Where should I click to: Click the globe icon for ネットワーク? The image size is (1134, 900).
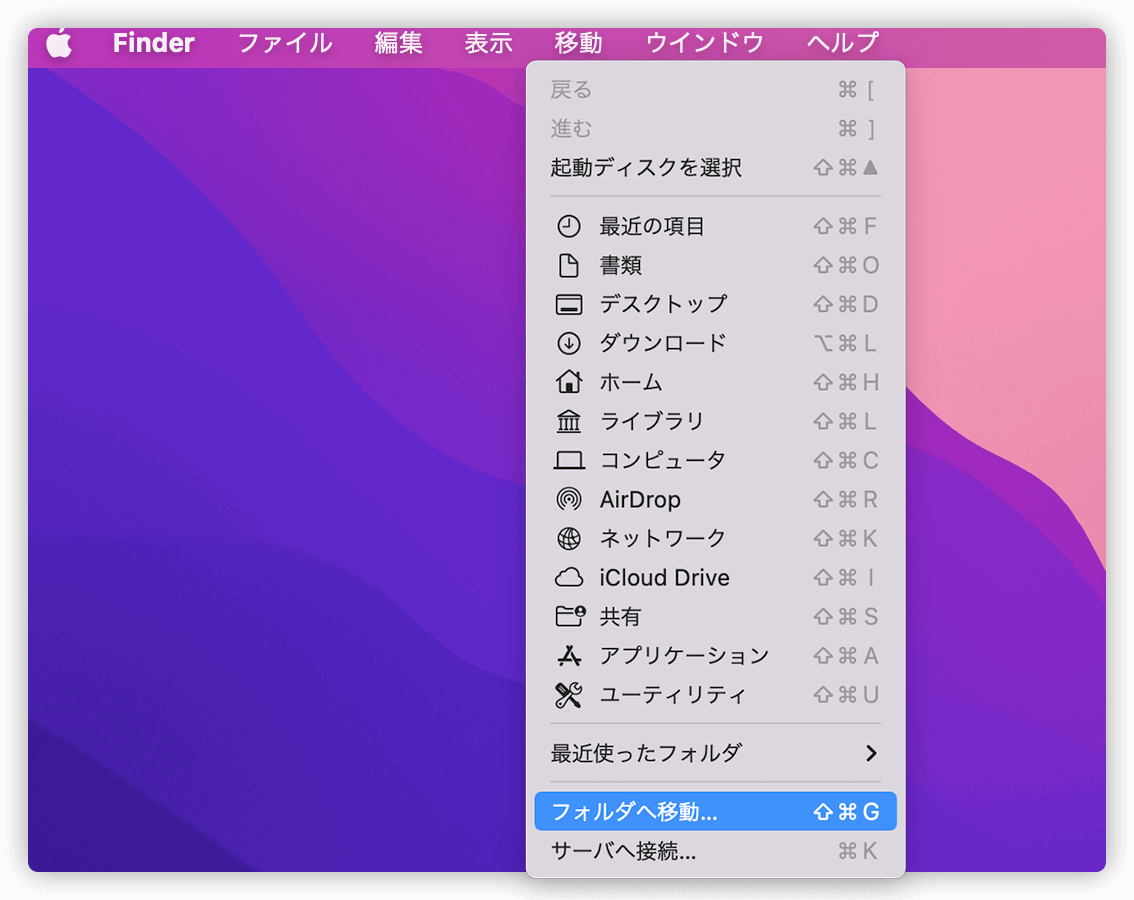[x=568, y=538]
